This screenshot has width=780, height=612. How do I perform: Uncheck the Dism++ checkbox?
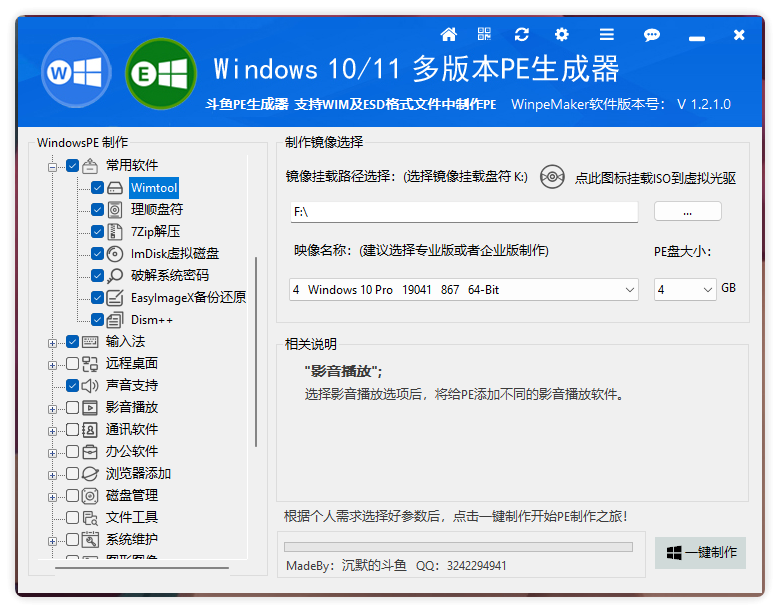pyautogui.click(x=98, y=319)
